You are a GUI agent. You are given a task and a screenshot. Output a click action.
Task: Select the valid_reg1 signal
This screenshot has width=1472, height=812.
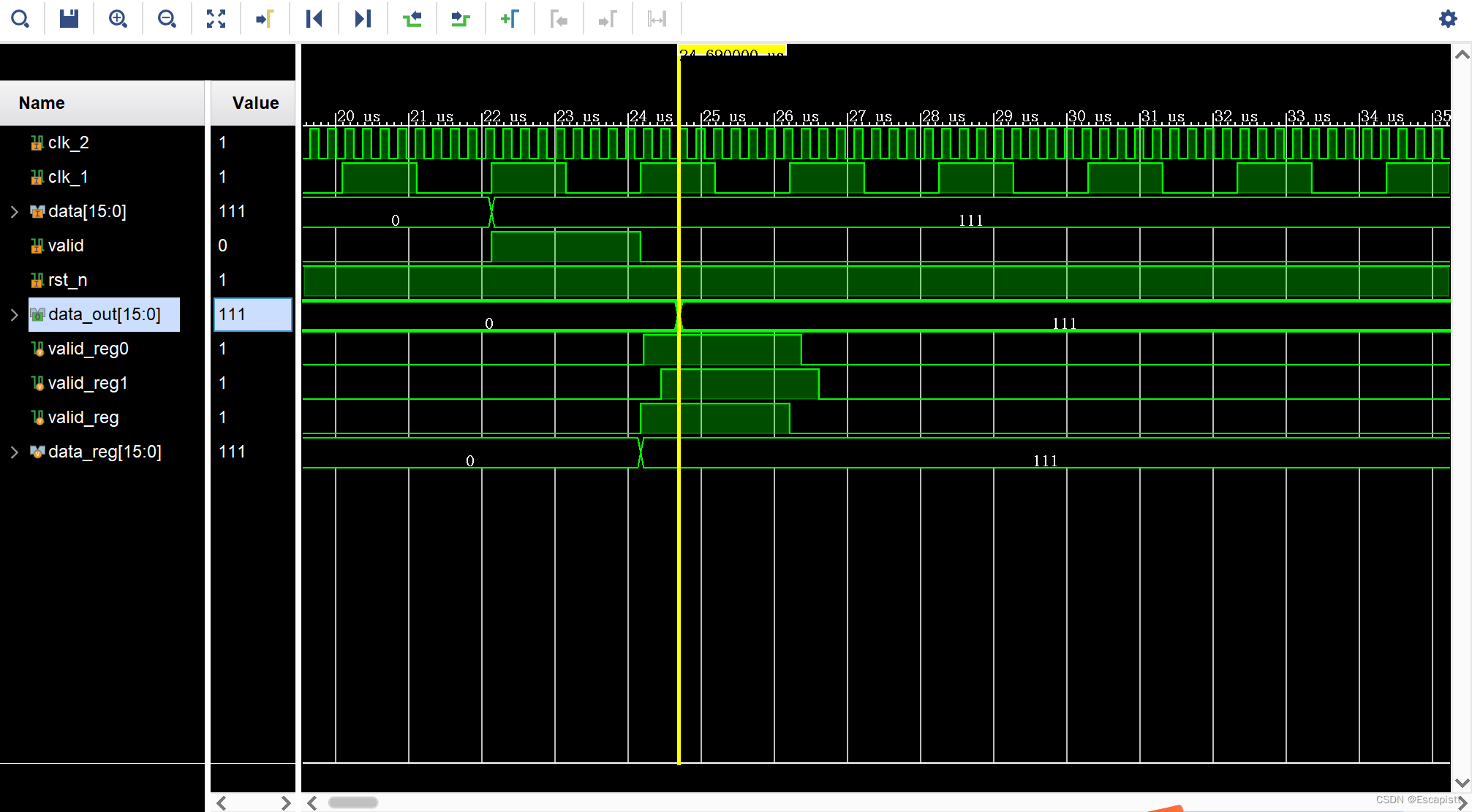(88, 384)
